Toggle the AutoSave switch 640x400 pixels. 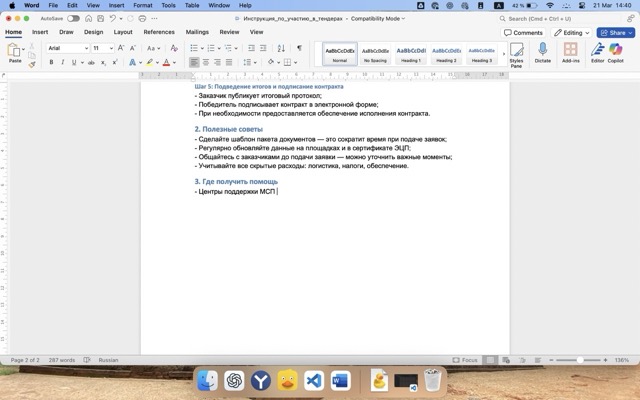(73, 18)
